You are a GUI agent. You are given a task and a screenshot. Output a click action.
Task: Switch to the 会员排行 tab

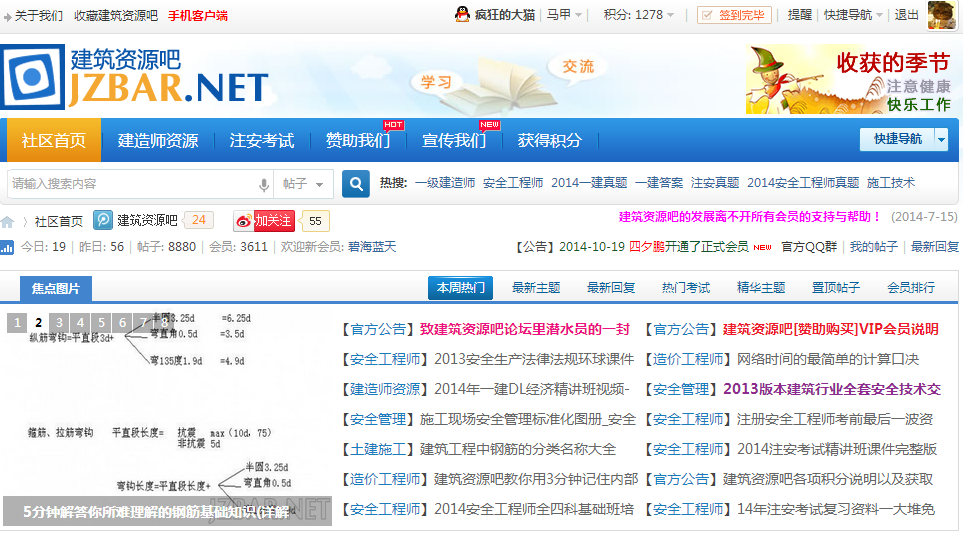pos(911,288)
